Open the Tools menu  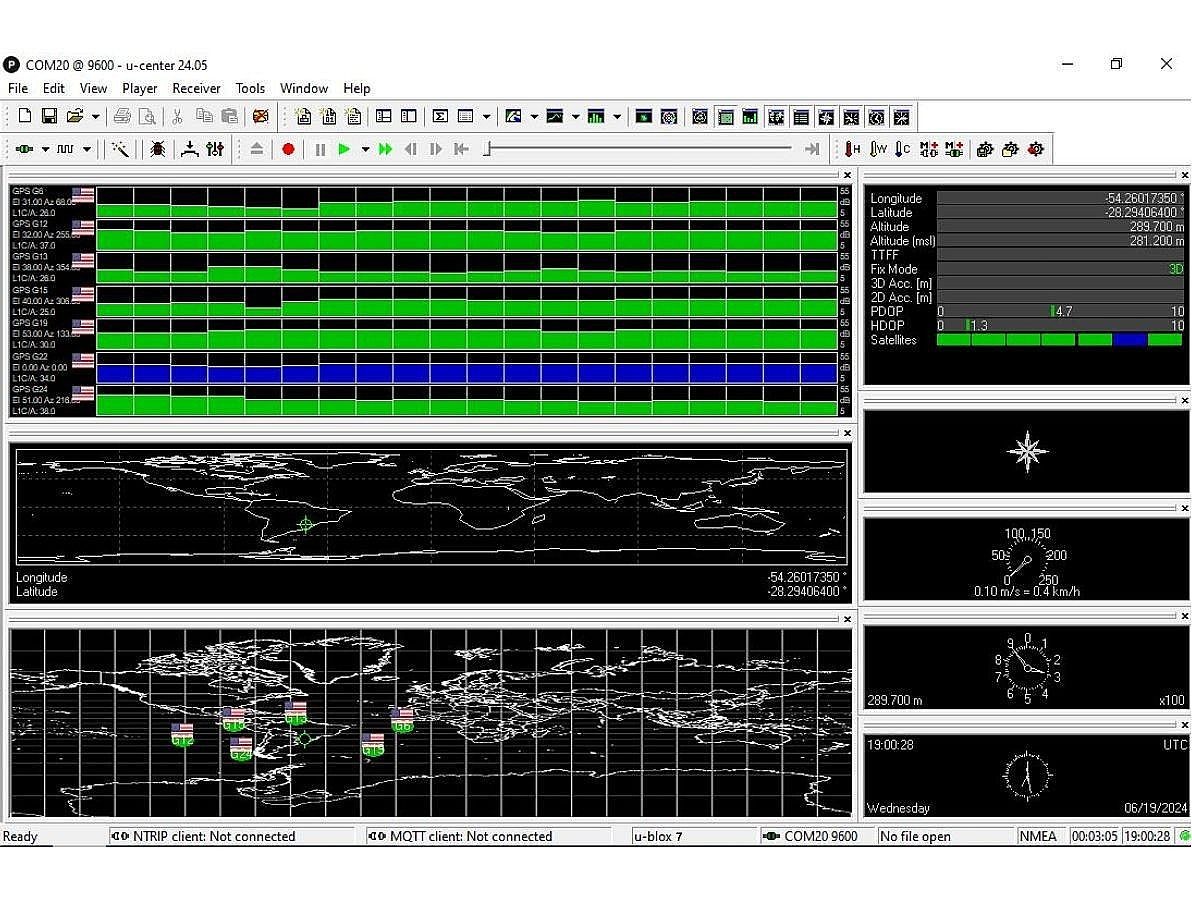click(x=250, y=88)
